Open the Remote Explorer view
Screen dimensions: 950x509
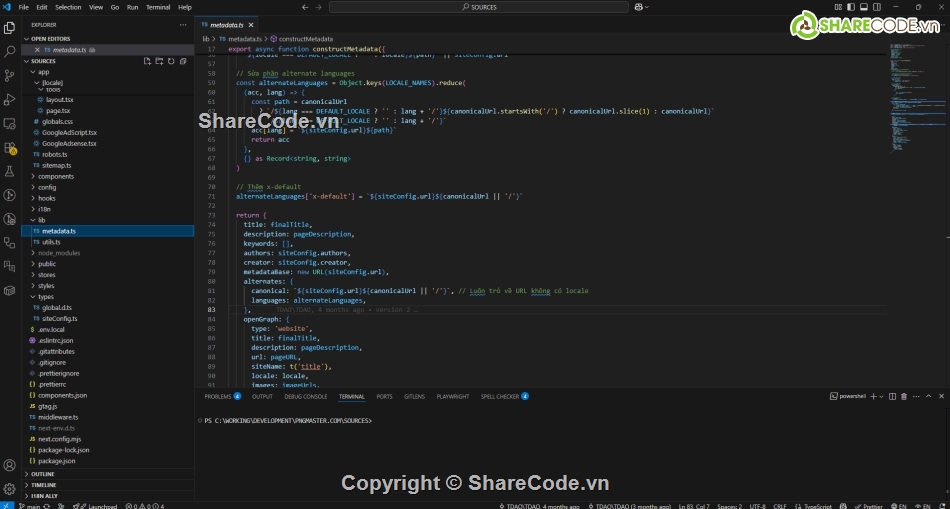coord(9,124)
